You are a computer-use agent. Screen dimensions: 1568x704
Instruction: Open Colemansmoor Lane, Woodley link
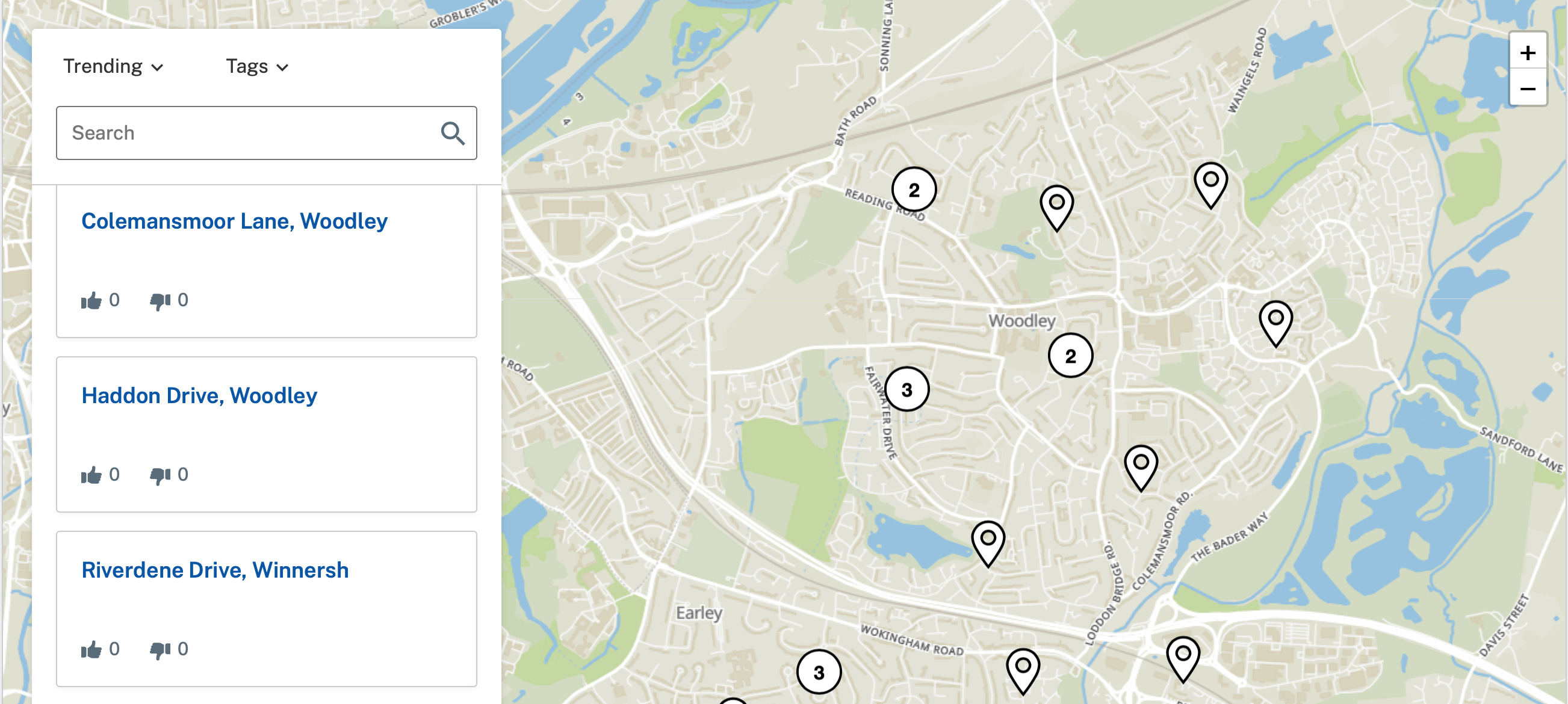tap(234, 221)
